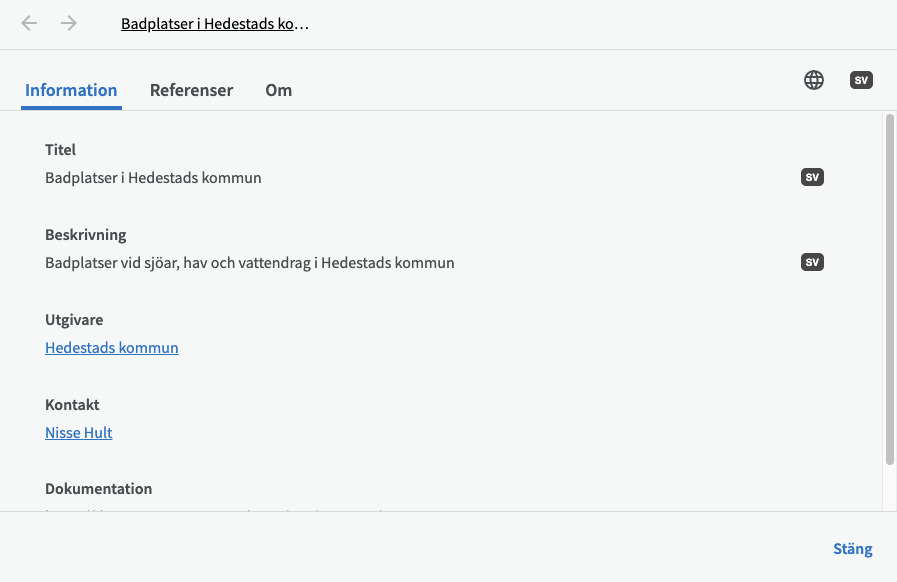The width and height of the screenshot is (897, 582).
Task: Click the Utgivare field heading
Action: 74,320
